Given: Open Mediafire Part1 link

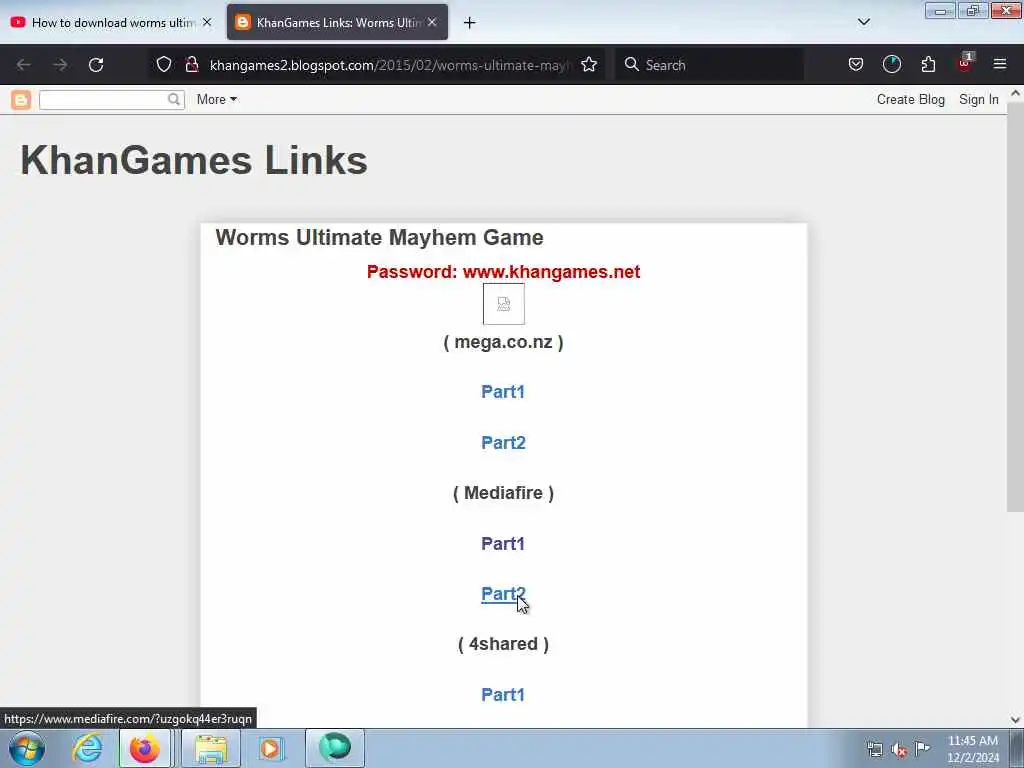Looking at the screenshot, I should tap(503, 544).
